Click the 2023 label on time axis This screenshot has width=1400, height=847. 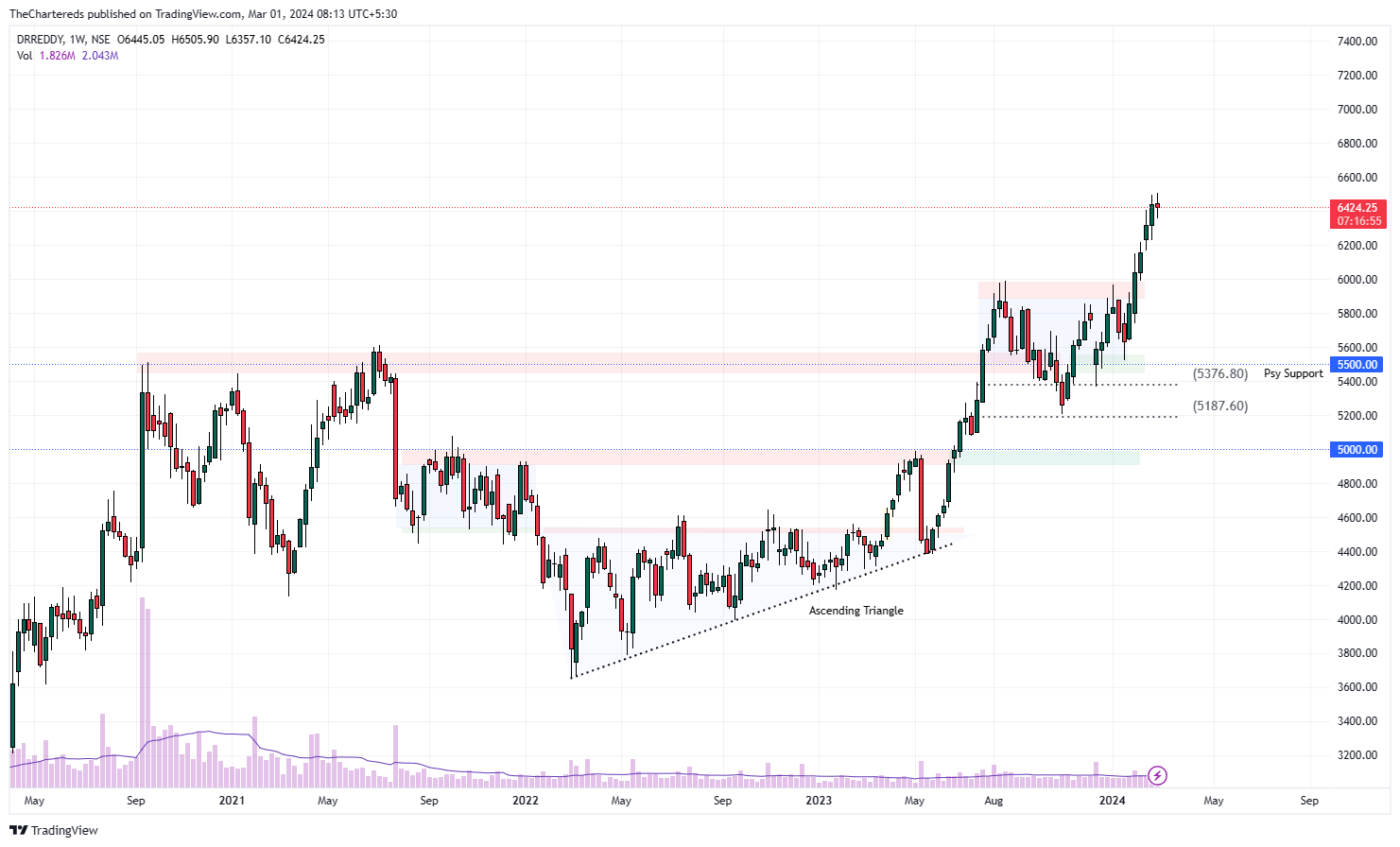click(x=819, y=801)
